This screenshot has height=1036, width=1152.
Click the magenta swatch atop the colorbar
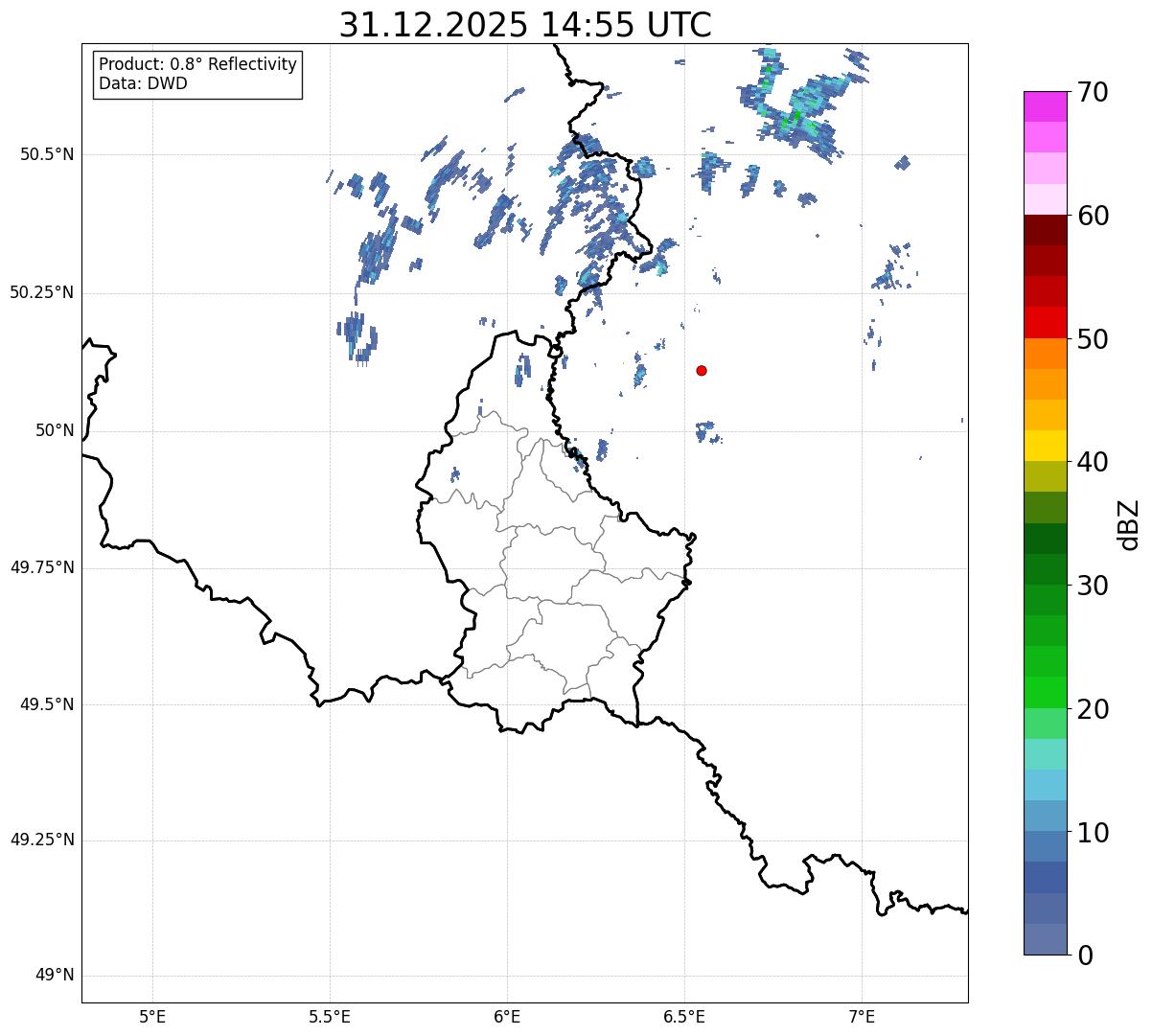(1045, 106)
